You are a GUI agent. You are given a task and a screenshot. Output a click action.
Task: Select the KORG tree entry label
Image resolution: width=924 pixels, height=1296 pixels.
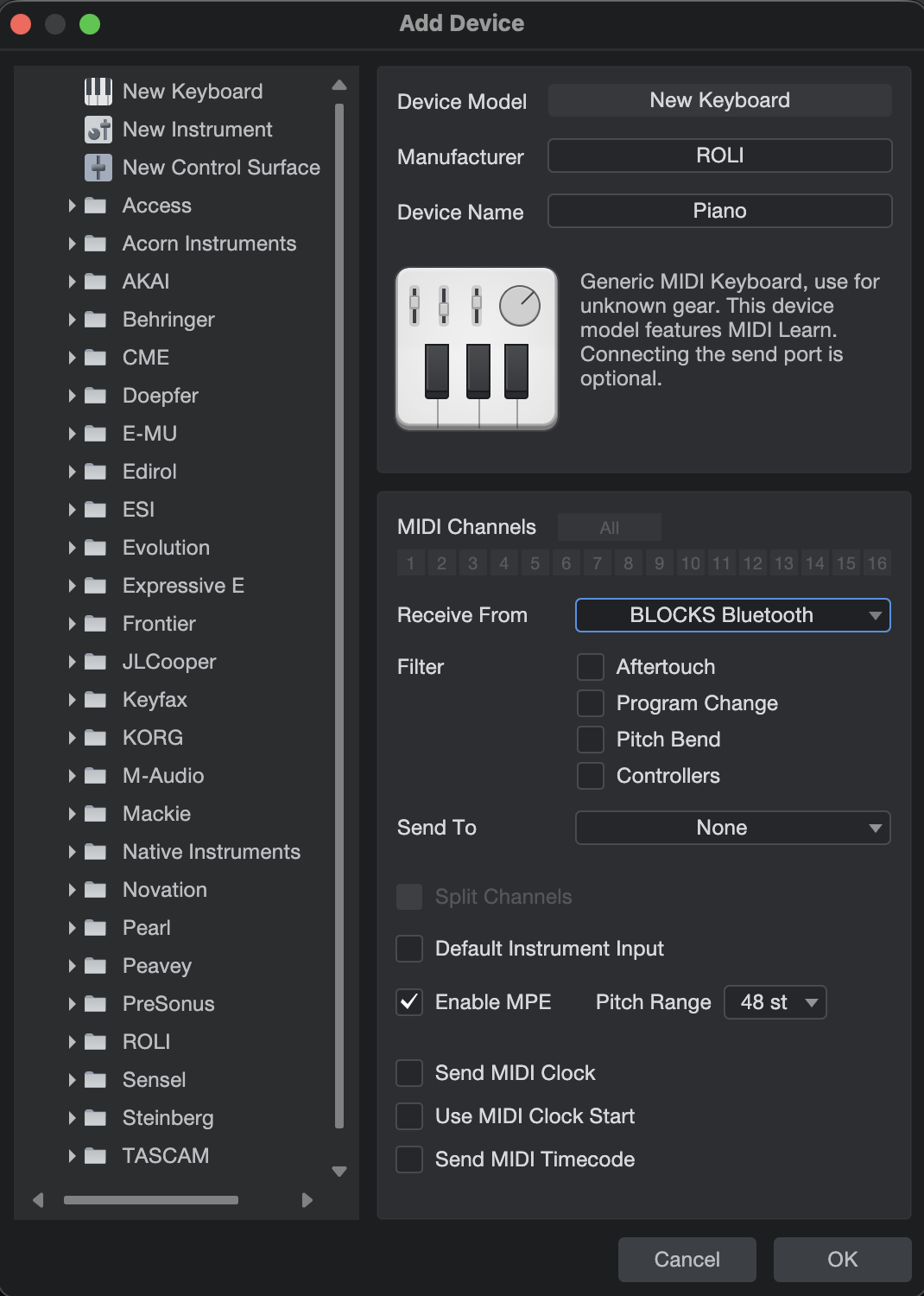(153, 738)
